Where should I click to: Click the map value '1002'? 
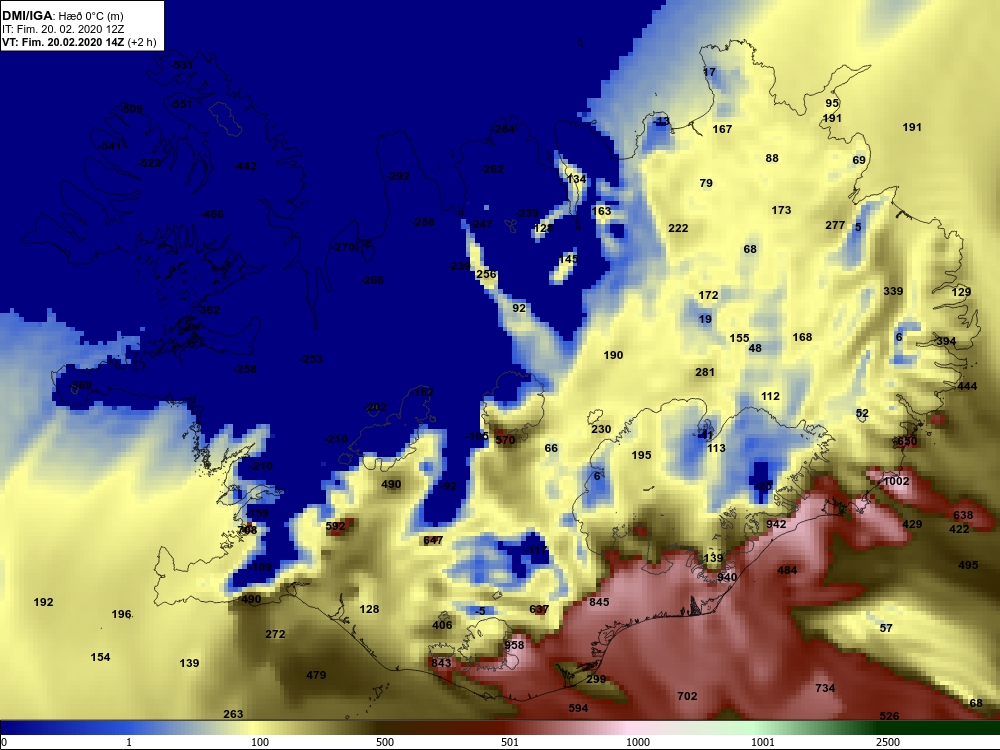[x=896, y=481]
